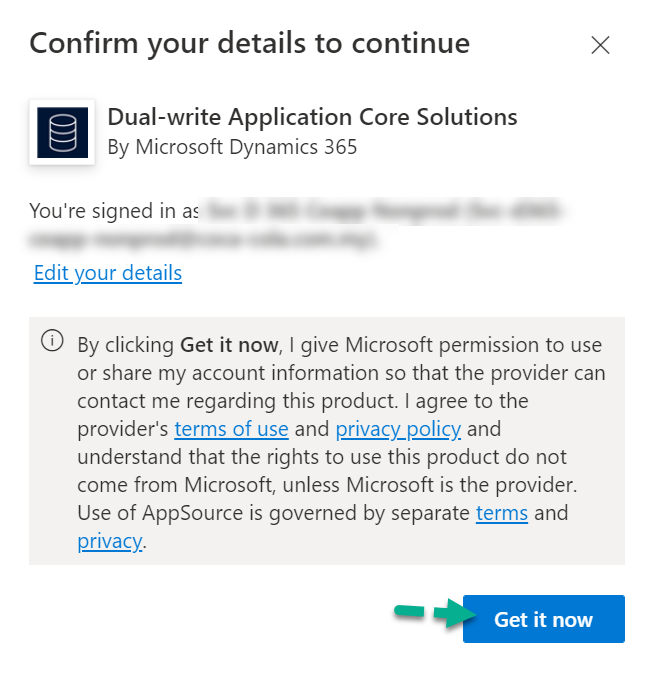This screenshot has height=674, width=660.
Task: Click the blurred email address line
Action: point(200,239)
